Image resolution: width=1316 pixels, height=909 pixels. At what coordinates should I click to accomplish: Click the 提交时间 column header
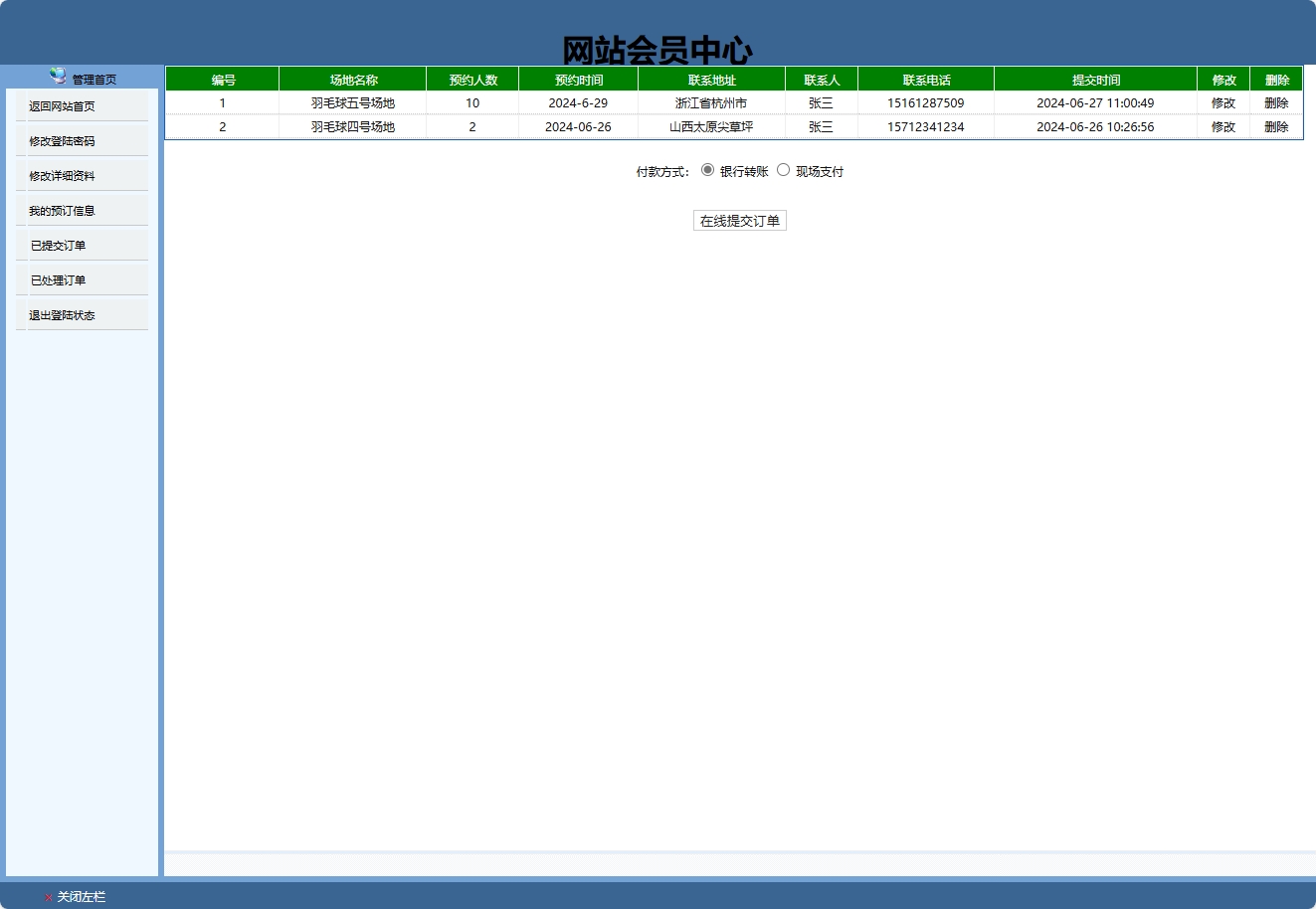point(1096,78)
